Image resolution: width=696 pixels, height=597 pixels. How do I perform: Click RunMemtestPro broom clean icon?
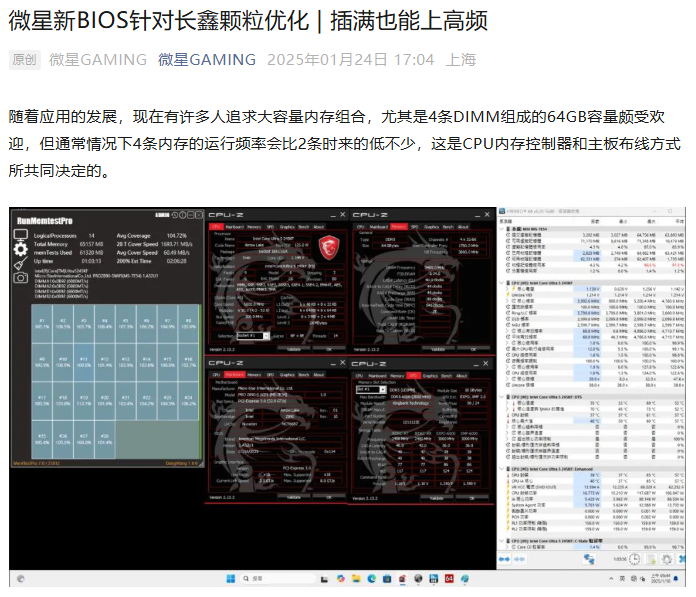21,264
